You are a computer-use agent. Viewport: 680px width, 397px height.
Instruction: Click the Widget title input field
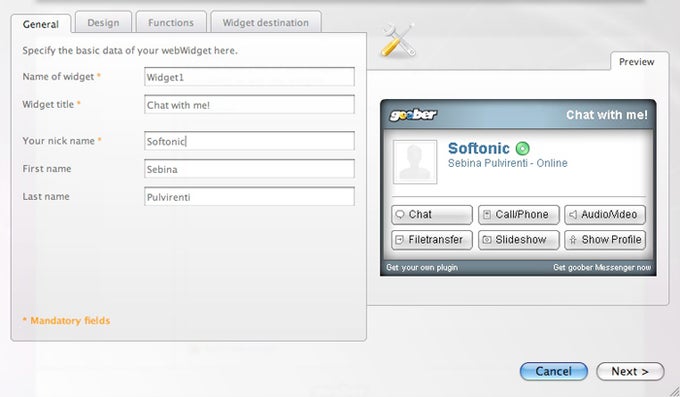249,105
